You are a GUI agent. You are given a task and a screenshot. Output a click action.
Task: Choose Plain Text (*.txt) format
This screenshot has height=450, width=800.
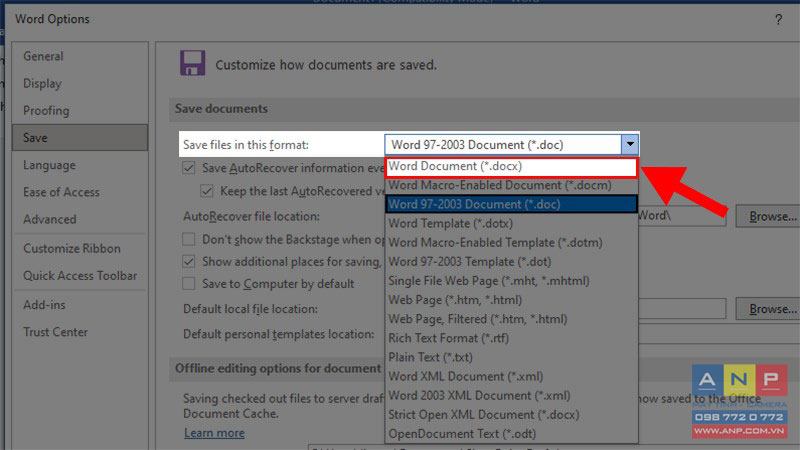pos(512,357)
